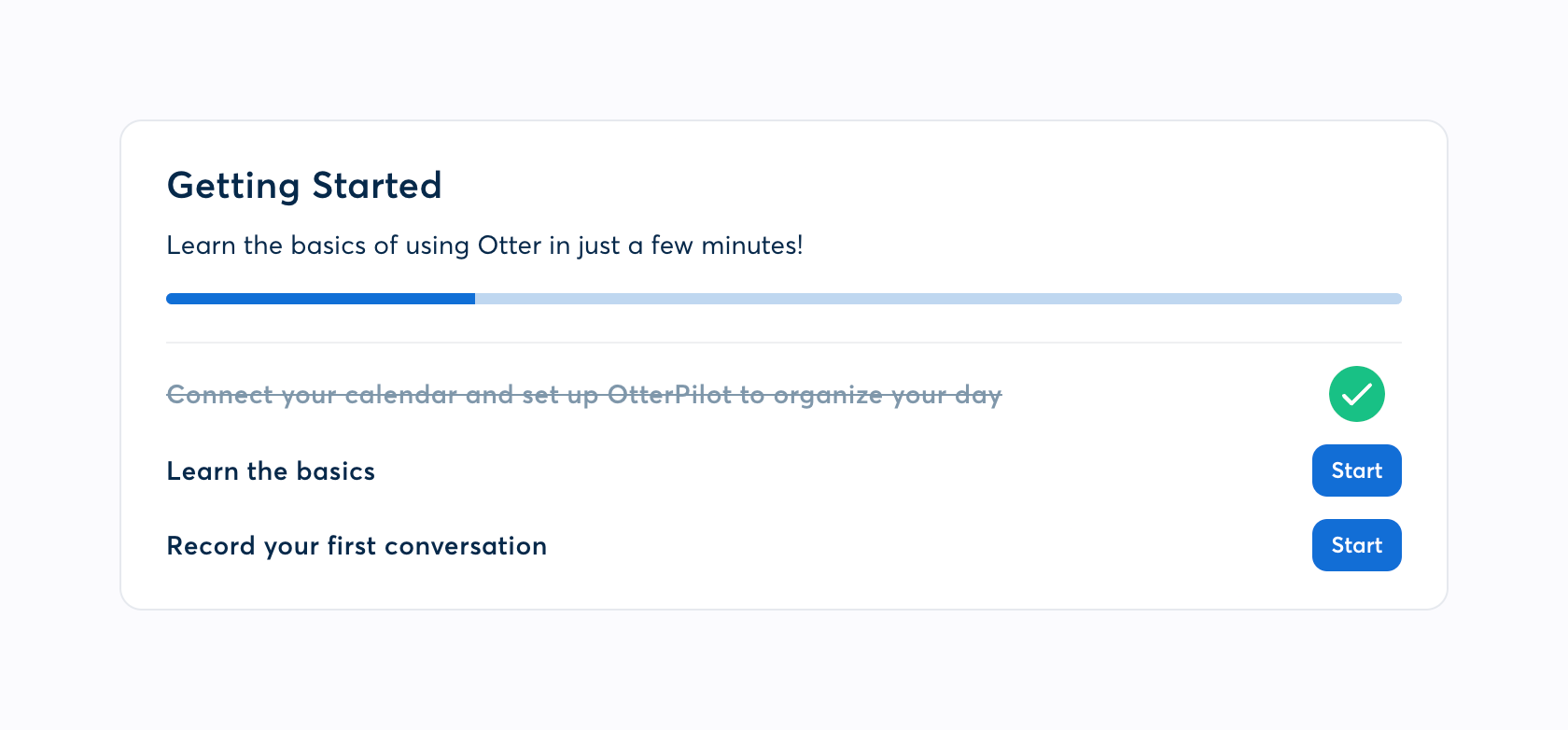1568x730 pixels.
Task: Select the "Record your first conversation" label
Action: [357, 546]
